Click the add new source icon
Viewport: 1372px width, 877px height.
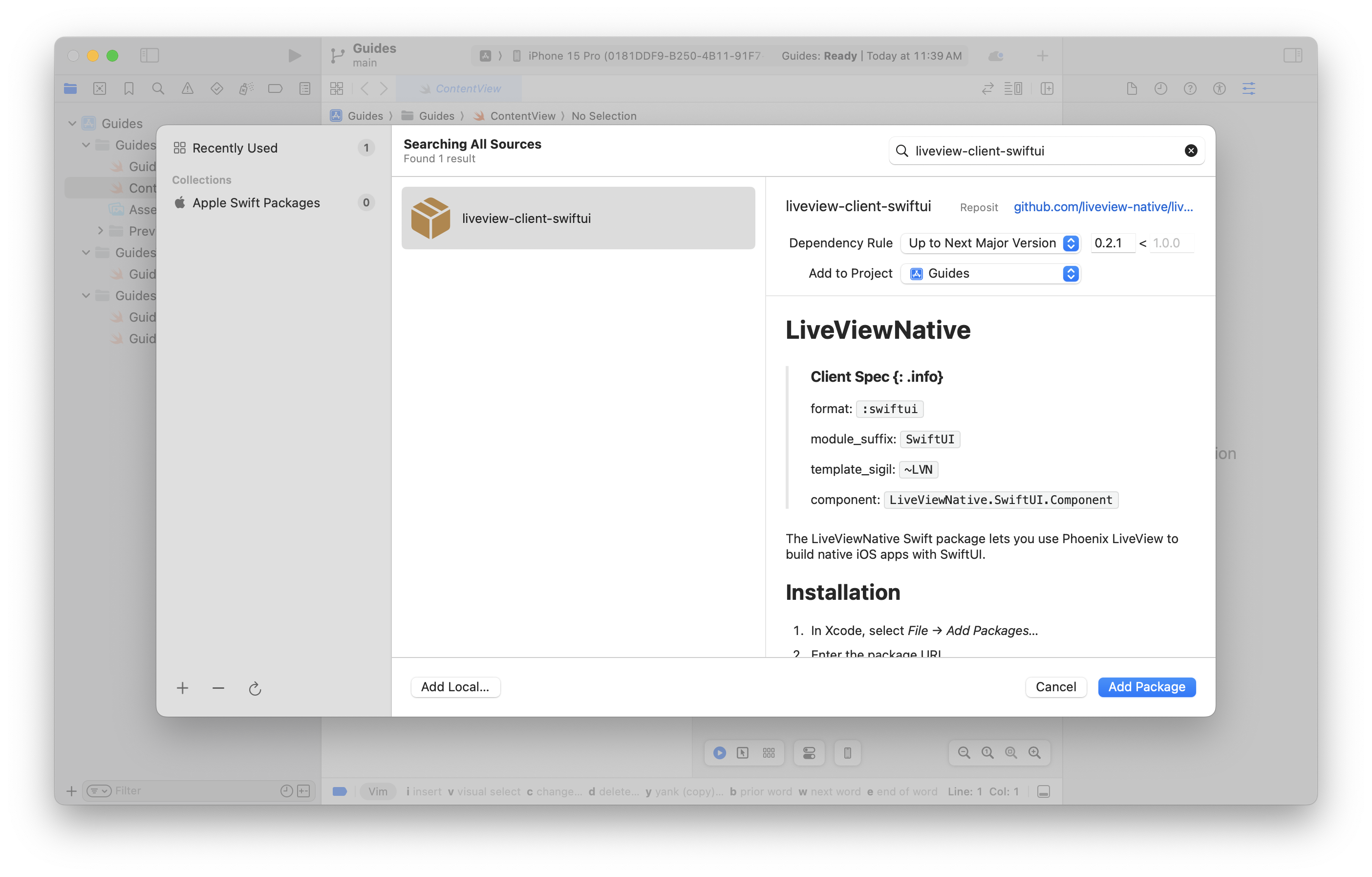(x=183, y=688)
